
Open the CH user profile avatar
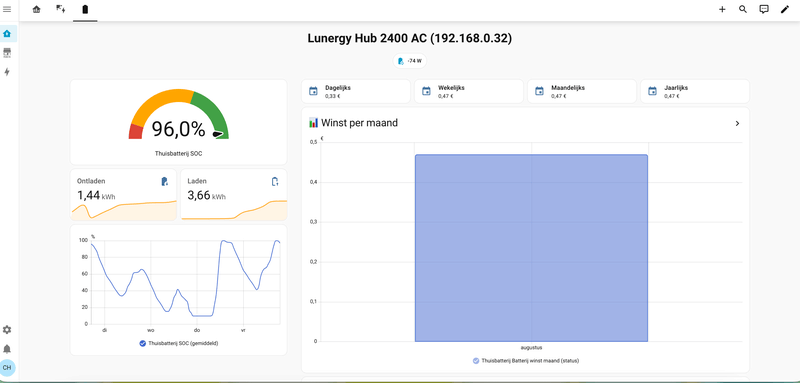7,367
